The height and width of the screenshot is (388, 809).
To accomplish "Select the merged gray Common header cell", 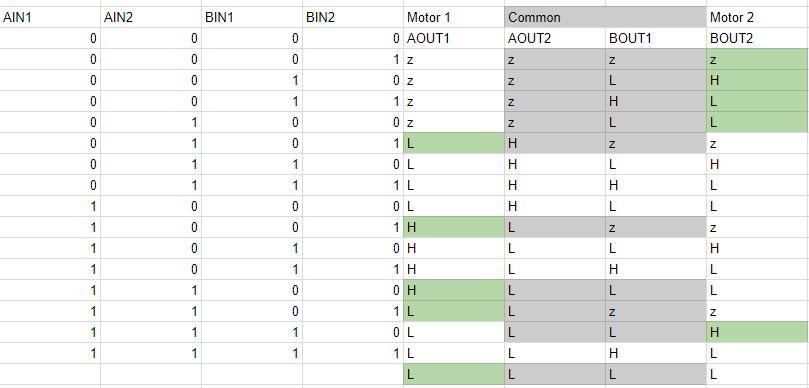I will (x=605, y=18).
